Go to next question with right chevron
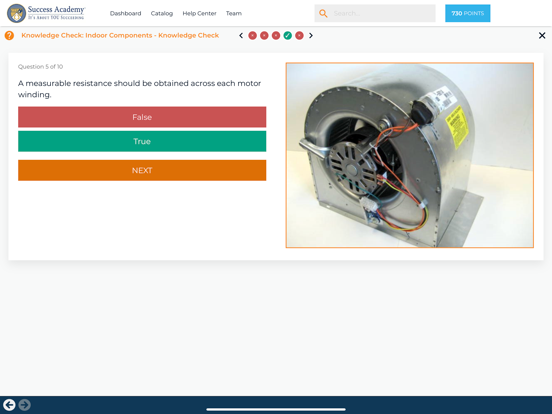The height and width of the screenshot is (414, 552). click(311, 36)
